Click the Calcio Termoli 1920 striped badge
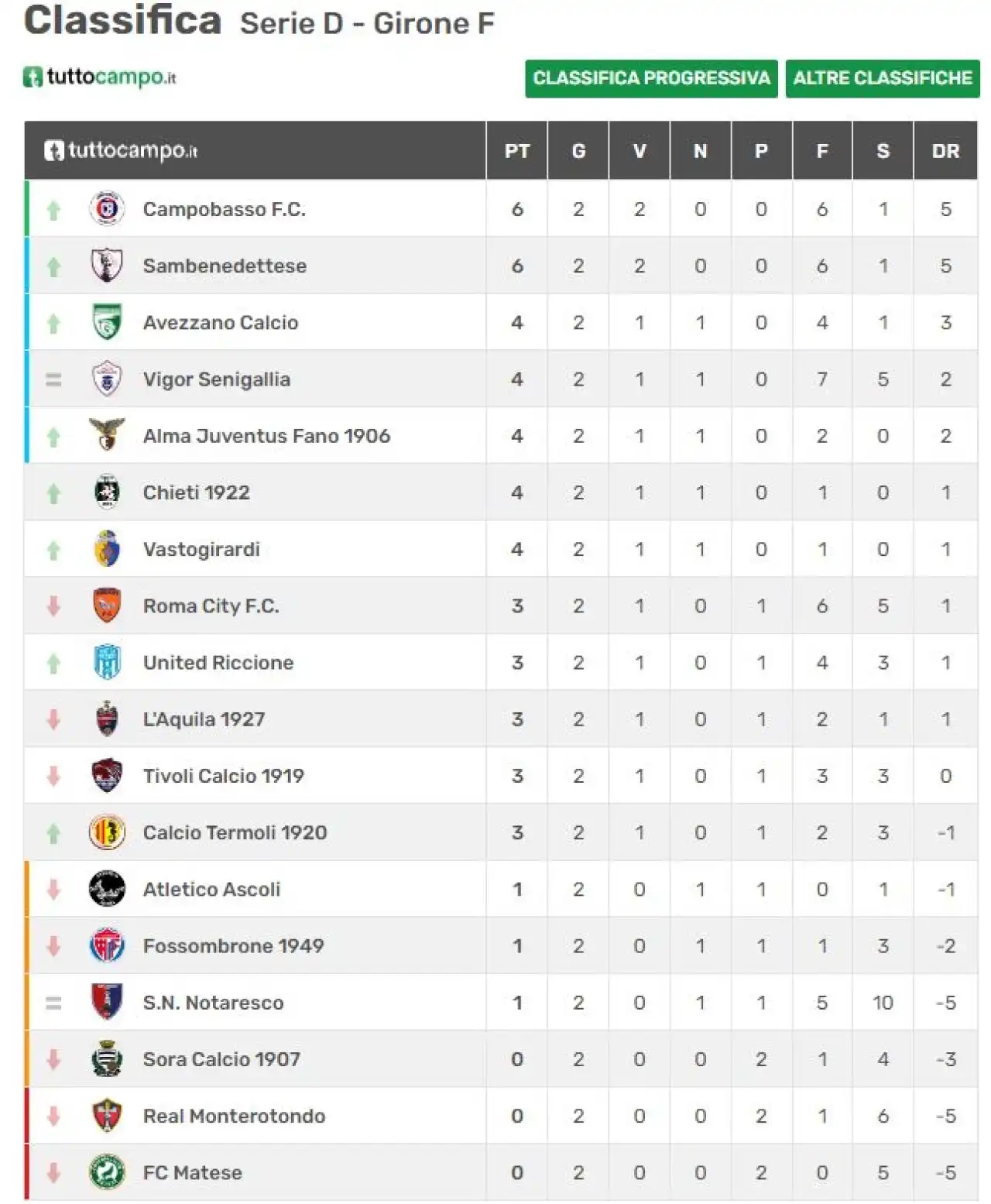991x1204 pixels. [107, 832]
